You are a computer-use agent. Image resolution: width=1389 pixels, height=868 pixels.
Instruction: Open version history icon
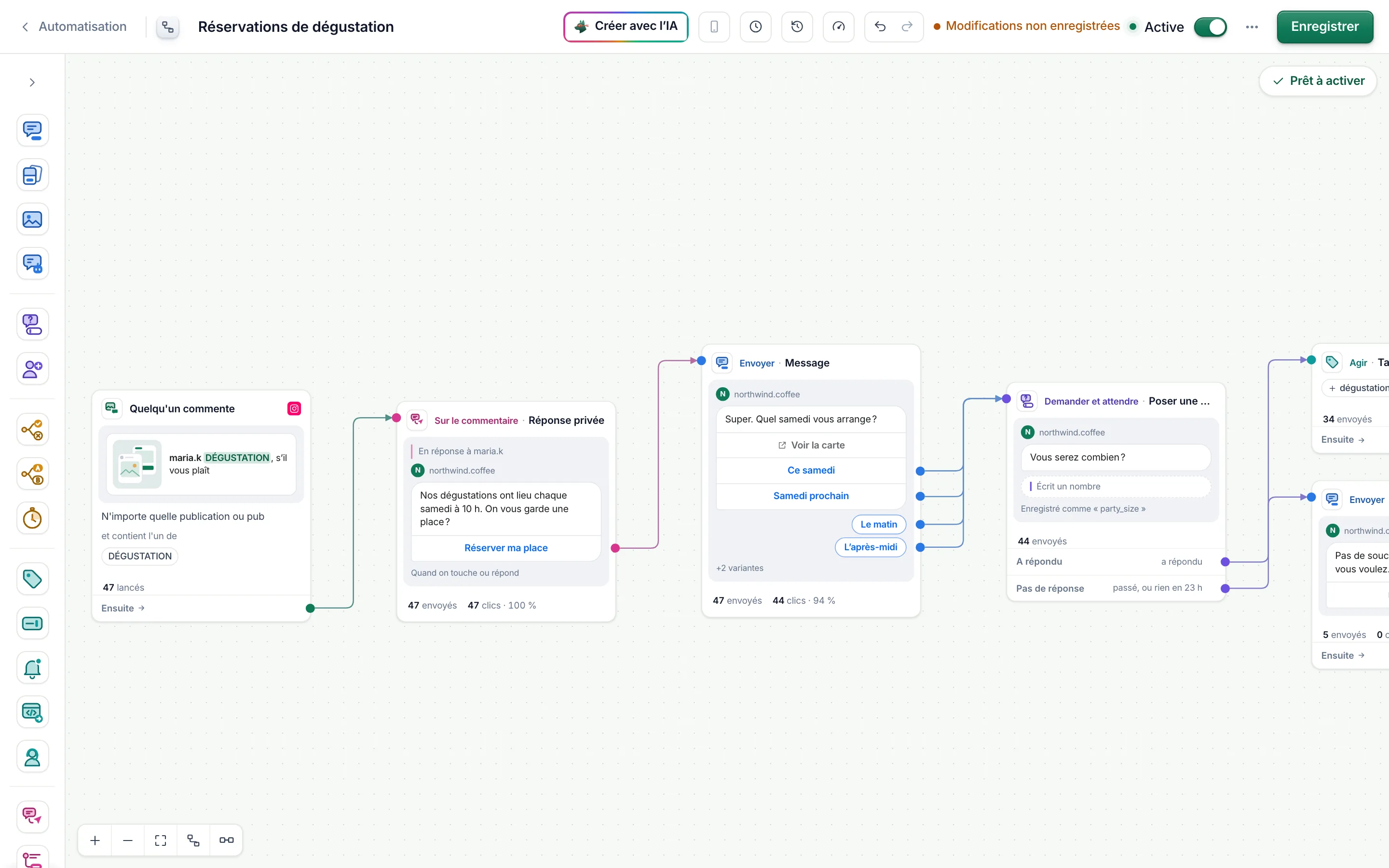click(797, 27)
